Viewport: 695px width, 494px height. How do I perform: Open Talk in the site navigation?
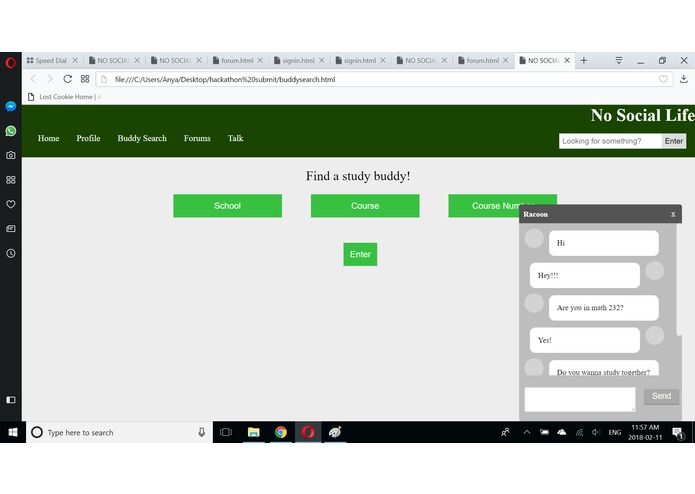(235, 138)
